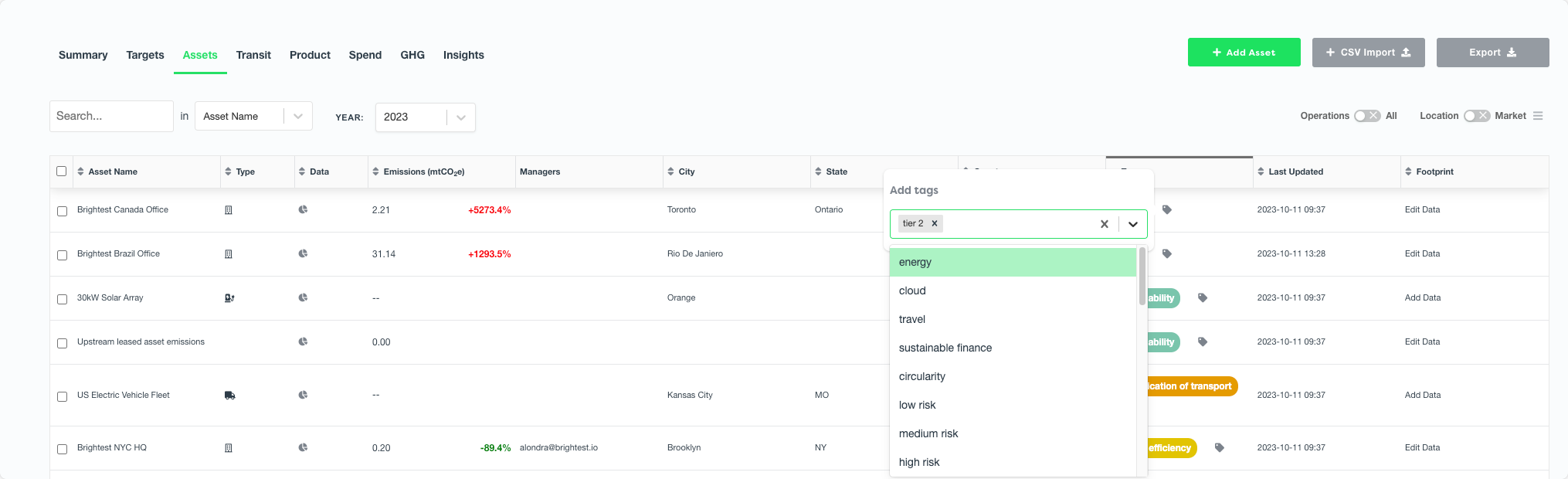
Task: Expand the year 2023 dropdown
Action: pos(460,117)
